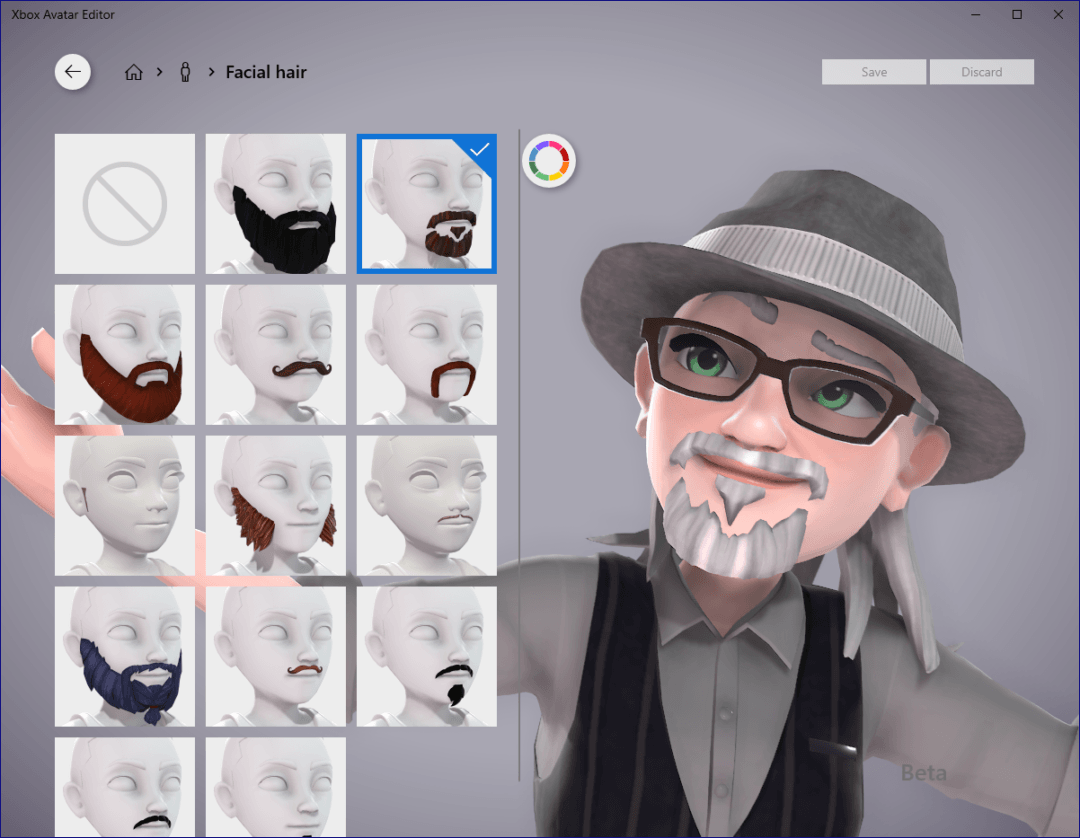Click the chevron before Facial hair
Image resolution: width=1080 pixels, height=838 pixels.
pos(210,72)
